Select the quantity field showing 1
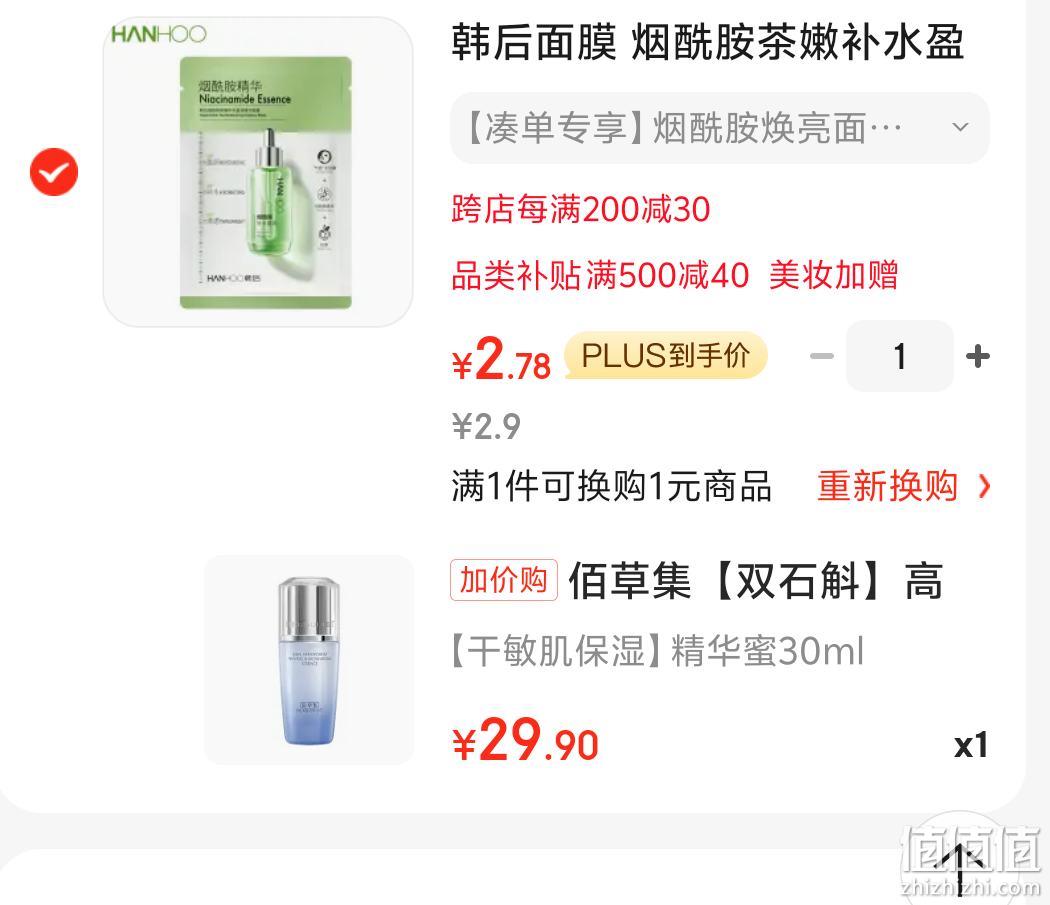Screen dimensions: 1050x905 tap(899, 356)
